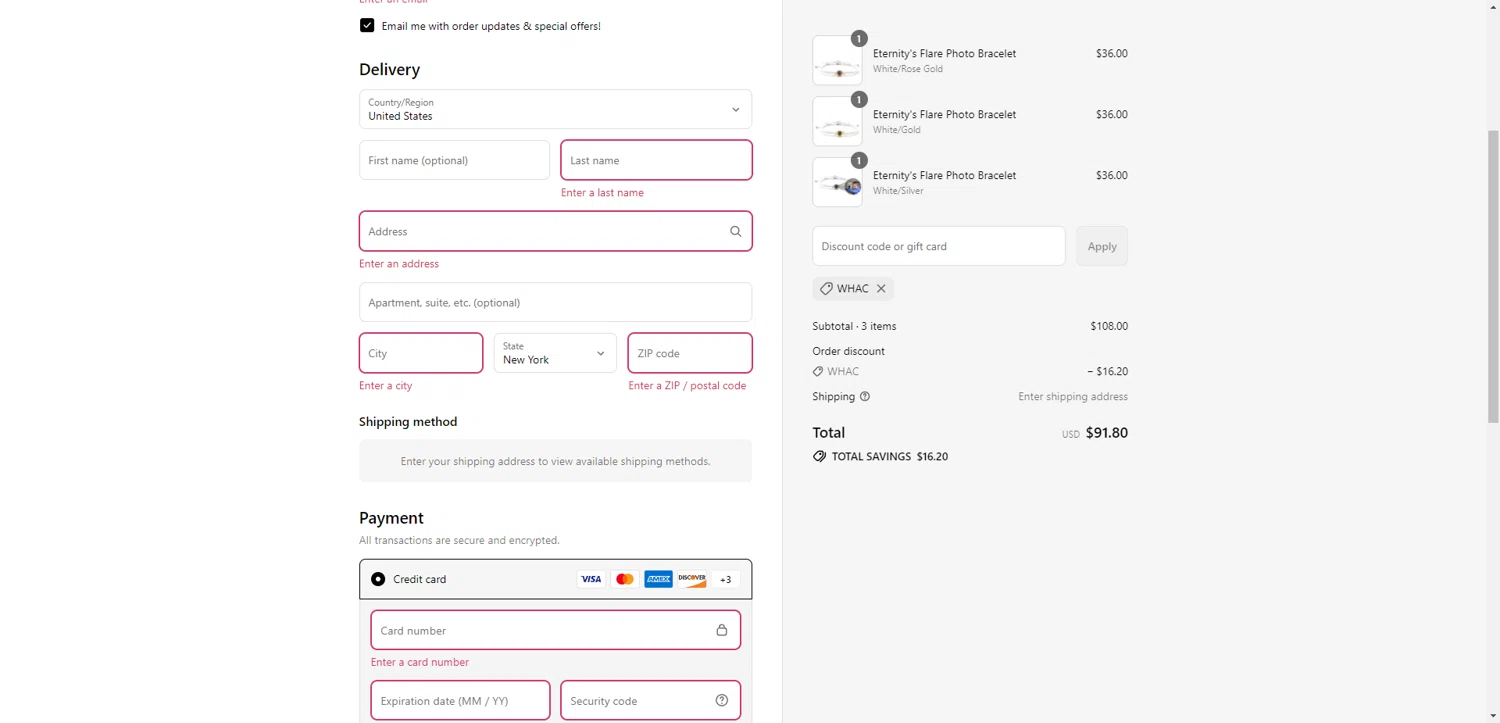1500x723 pixels.
Task: Click the Discount code or gift card field
Action: tap(939, 246)
